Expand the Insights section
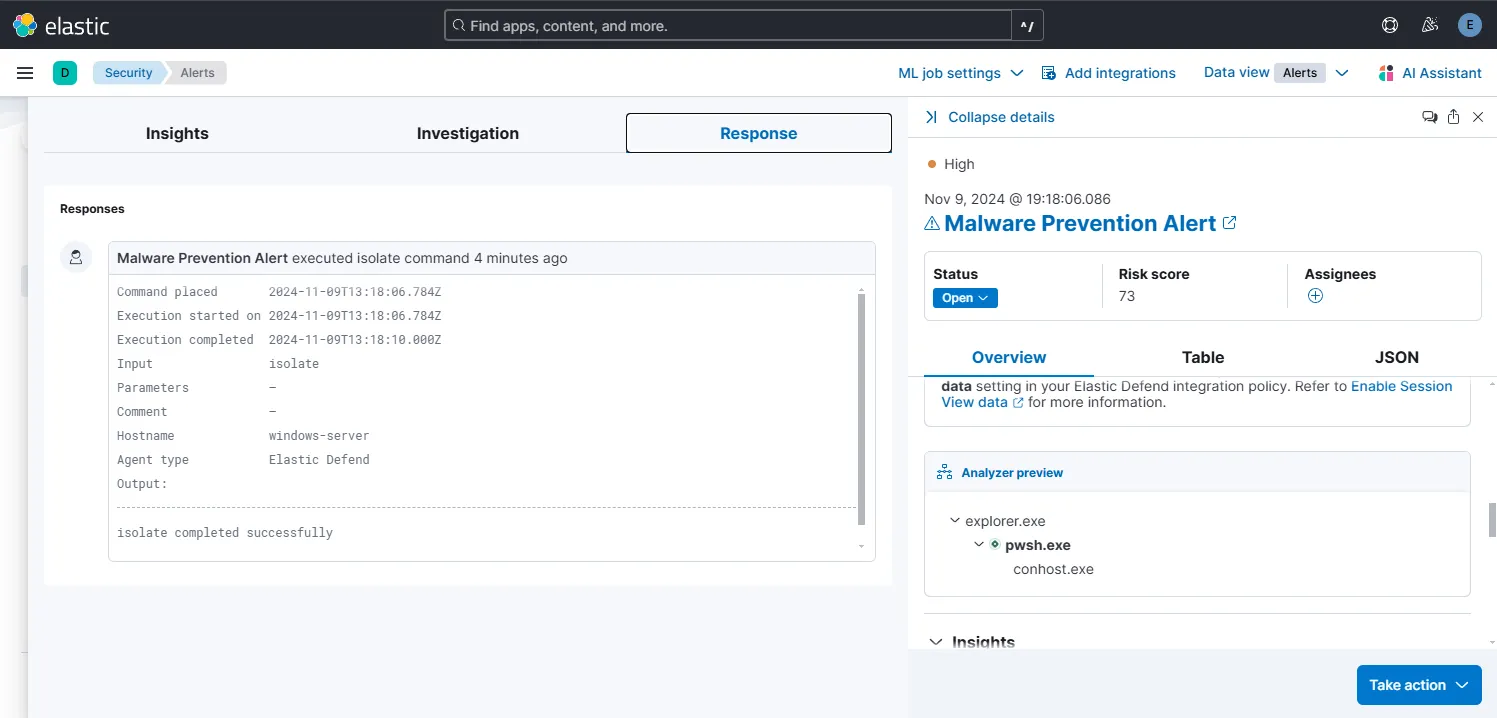Image resolution: width=1497 pixels, height=718 pixels. (x=935, y=642)
